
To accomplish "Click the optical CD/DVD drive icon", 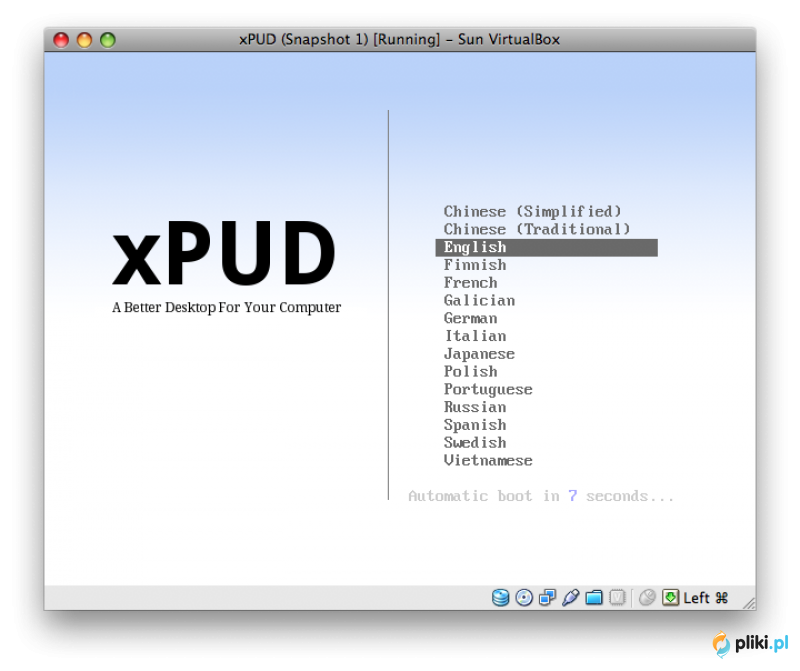I will (x=524, y=597).
